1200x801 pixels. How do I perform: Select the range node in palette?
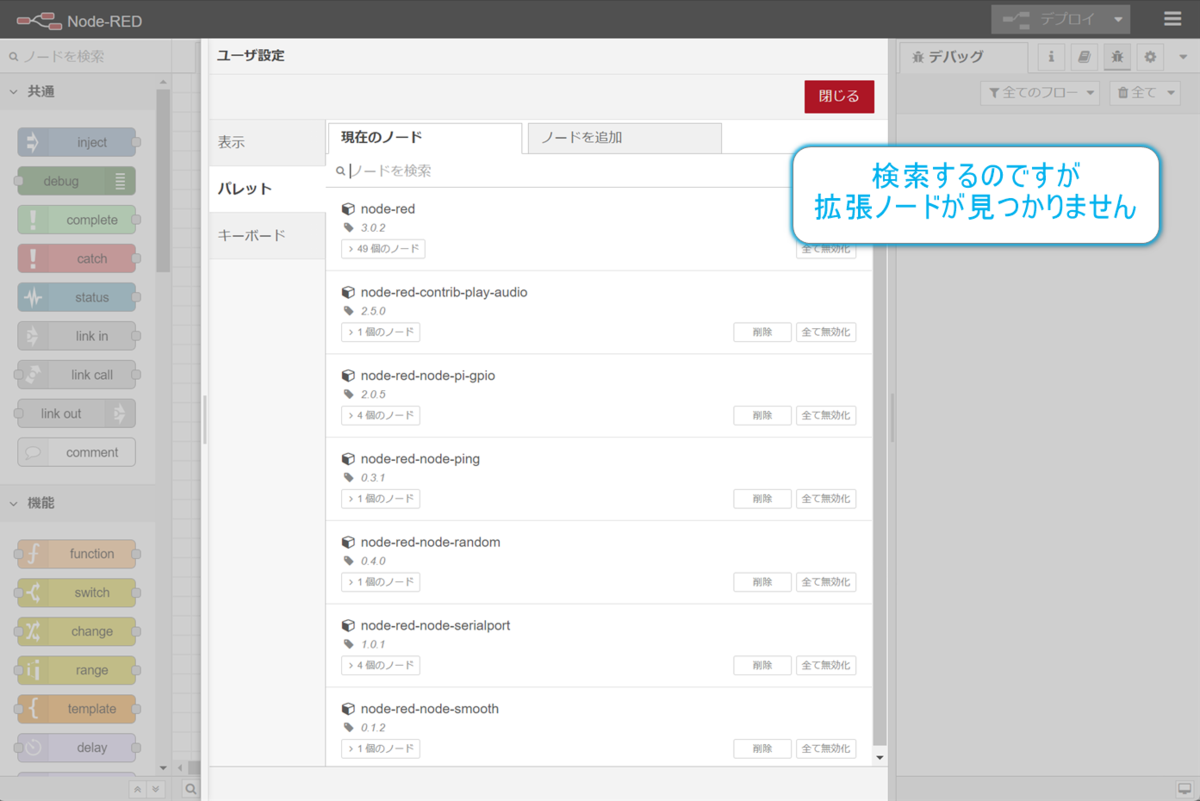click(x=77, y=670)
